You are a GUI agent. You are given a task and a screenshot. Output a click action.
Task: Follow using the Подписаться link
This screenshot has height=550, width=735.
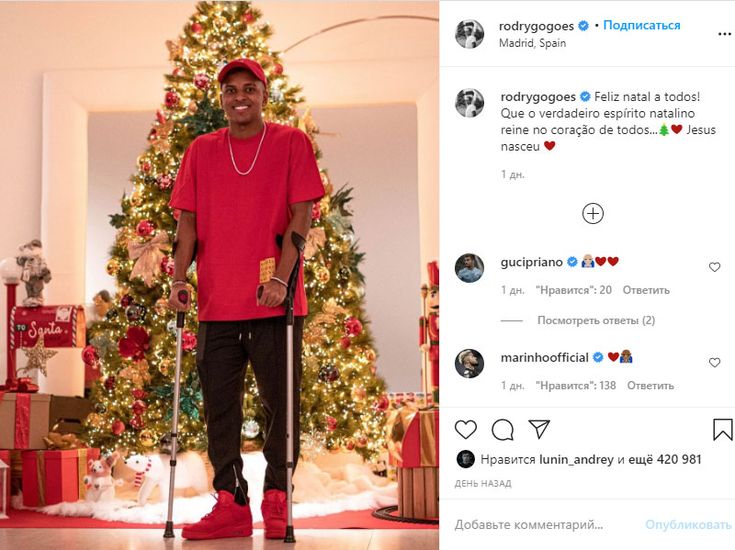641,25
